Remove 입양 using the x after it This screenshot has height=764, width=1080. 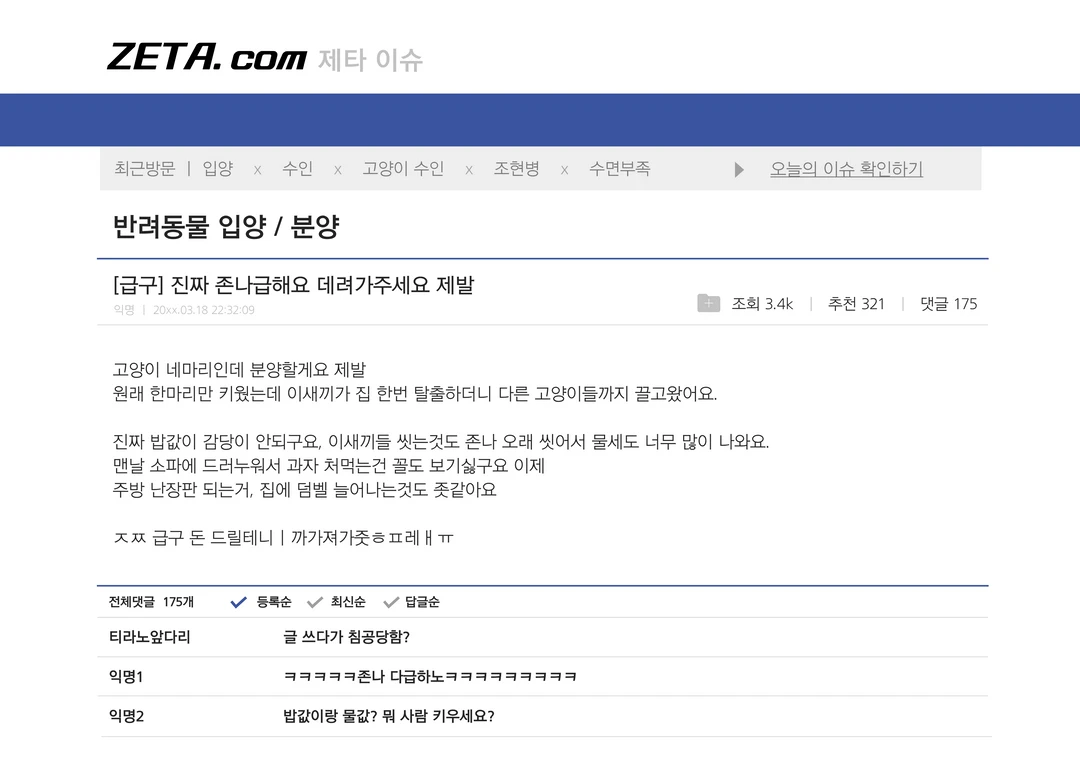coord(257,170)
